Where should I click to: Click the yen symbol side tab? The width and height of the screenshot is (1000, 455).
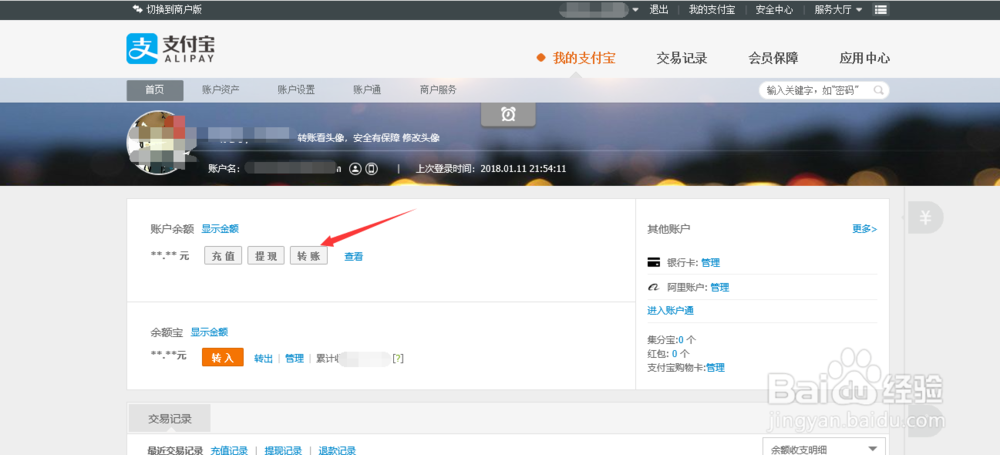[925, 218]
